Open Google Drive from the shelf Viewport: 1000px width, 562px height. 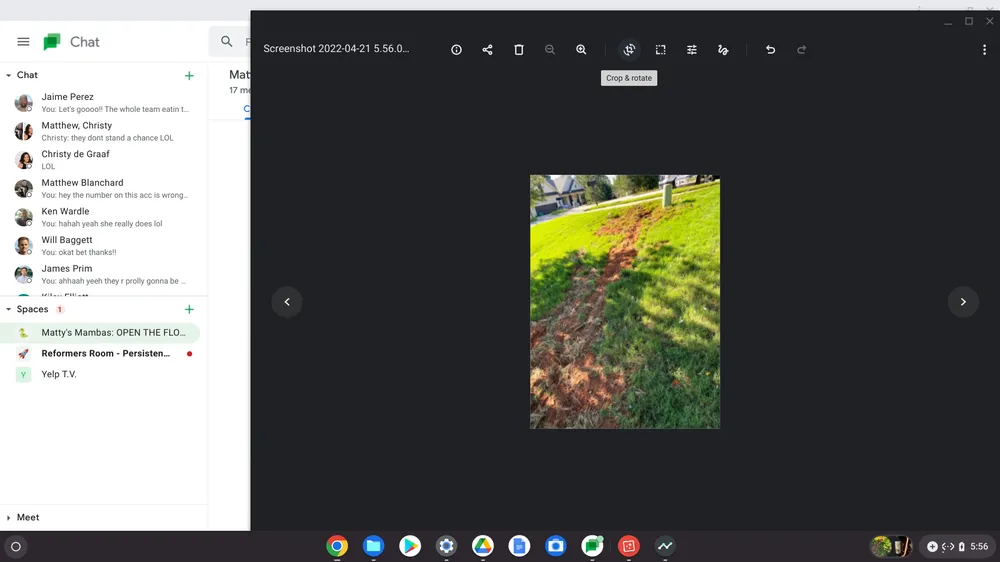(483, 546)
